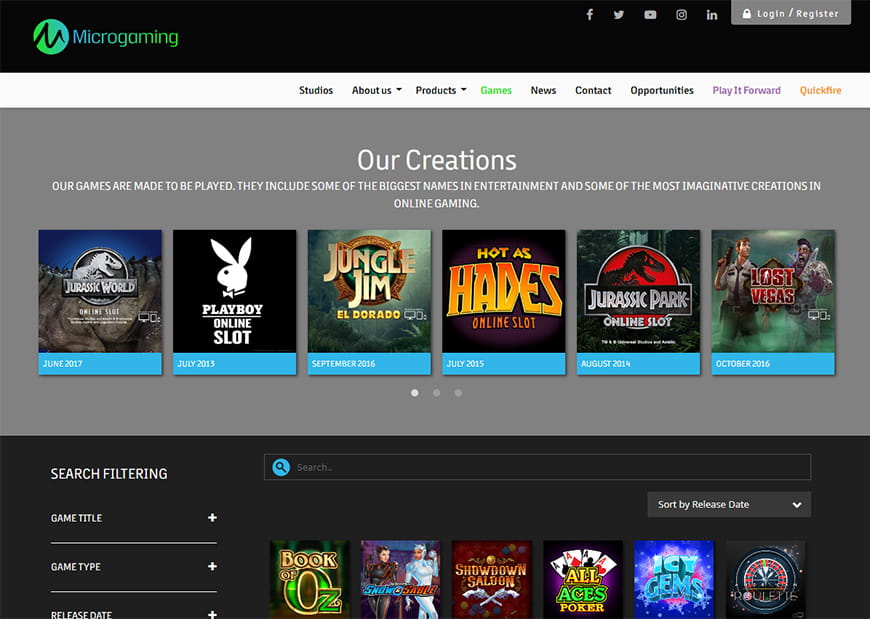Expand the Game Type filter
The image size is (870, 619).
tap(212, 567)
